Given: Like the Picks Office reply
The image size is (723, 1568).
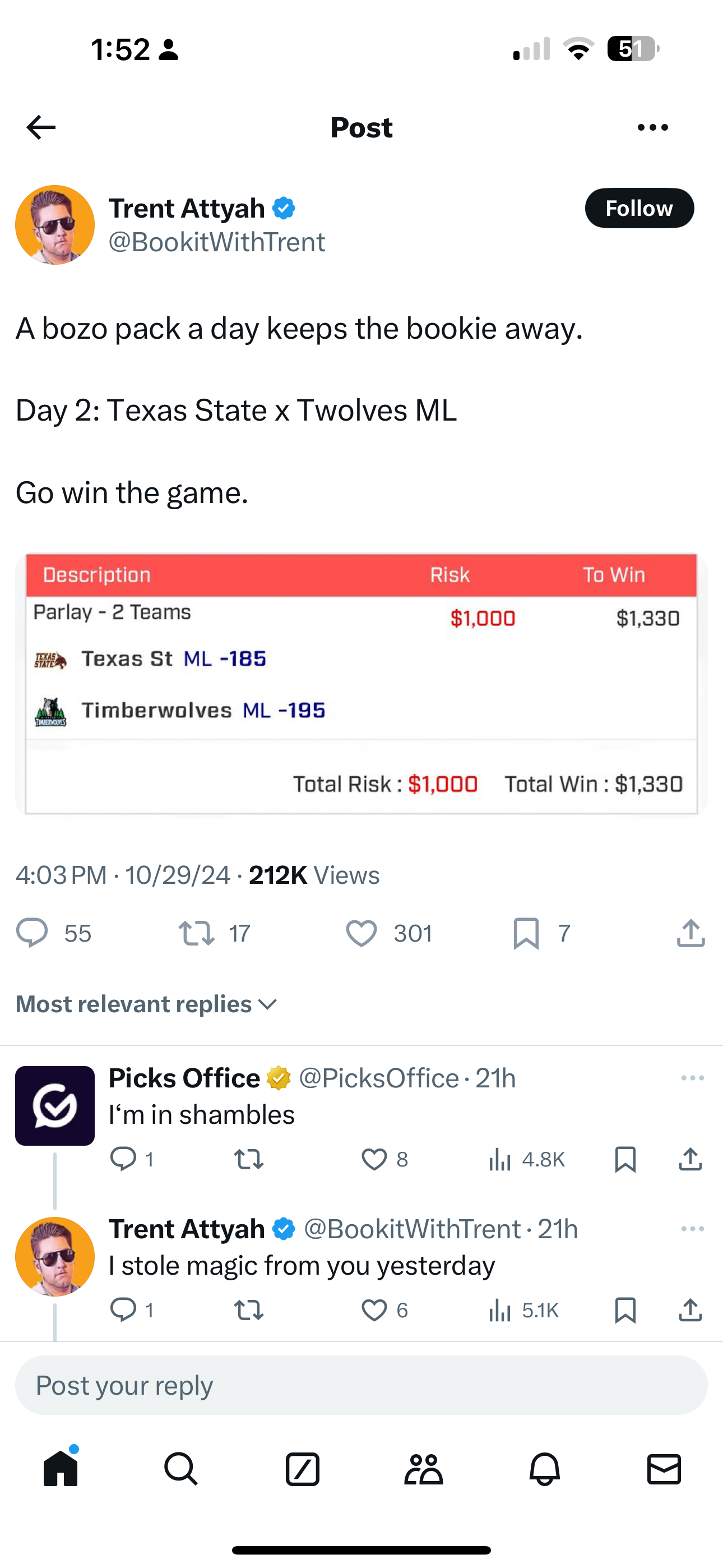Looking at the screenshot, I should [x=374, y=1159].
